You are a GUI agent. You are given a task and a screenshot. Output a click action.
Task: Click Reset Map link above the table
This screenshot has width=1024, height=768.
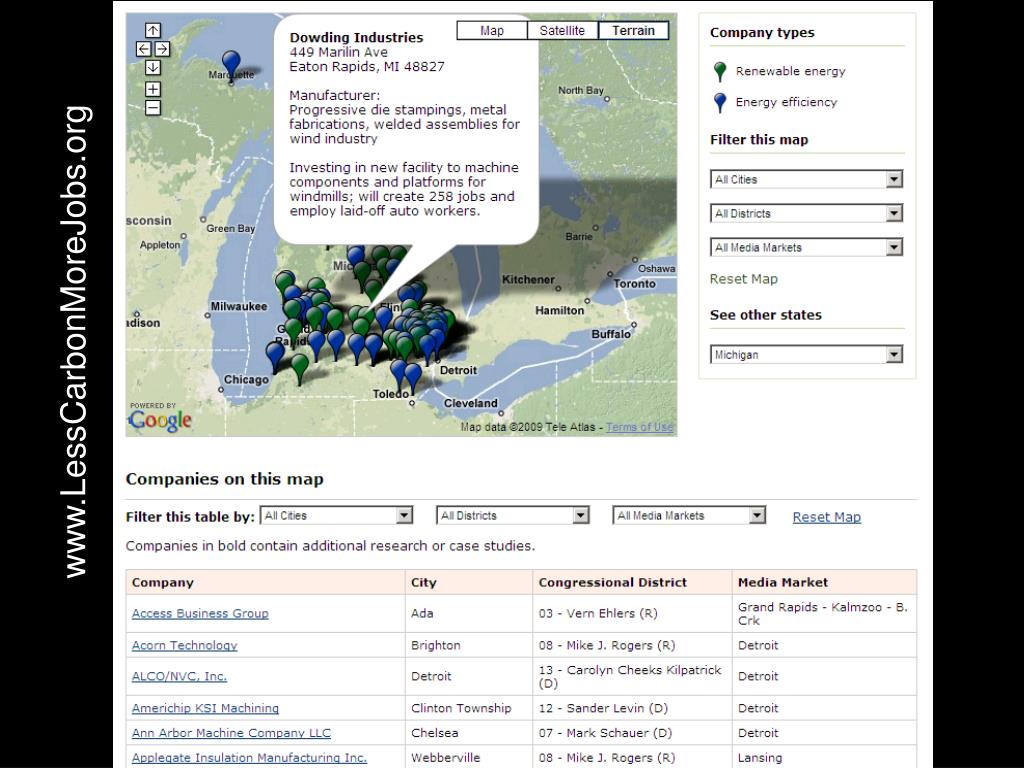click(x=827, y=517)
